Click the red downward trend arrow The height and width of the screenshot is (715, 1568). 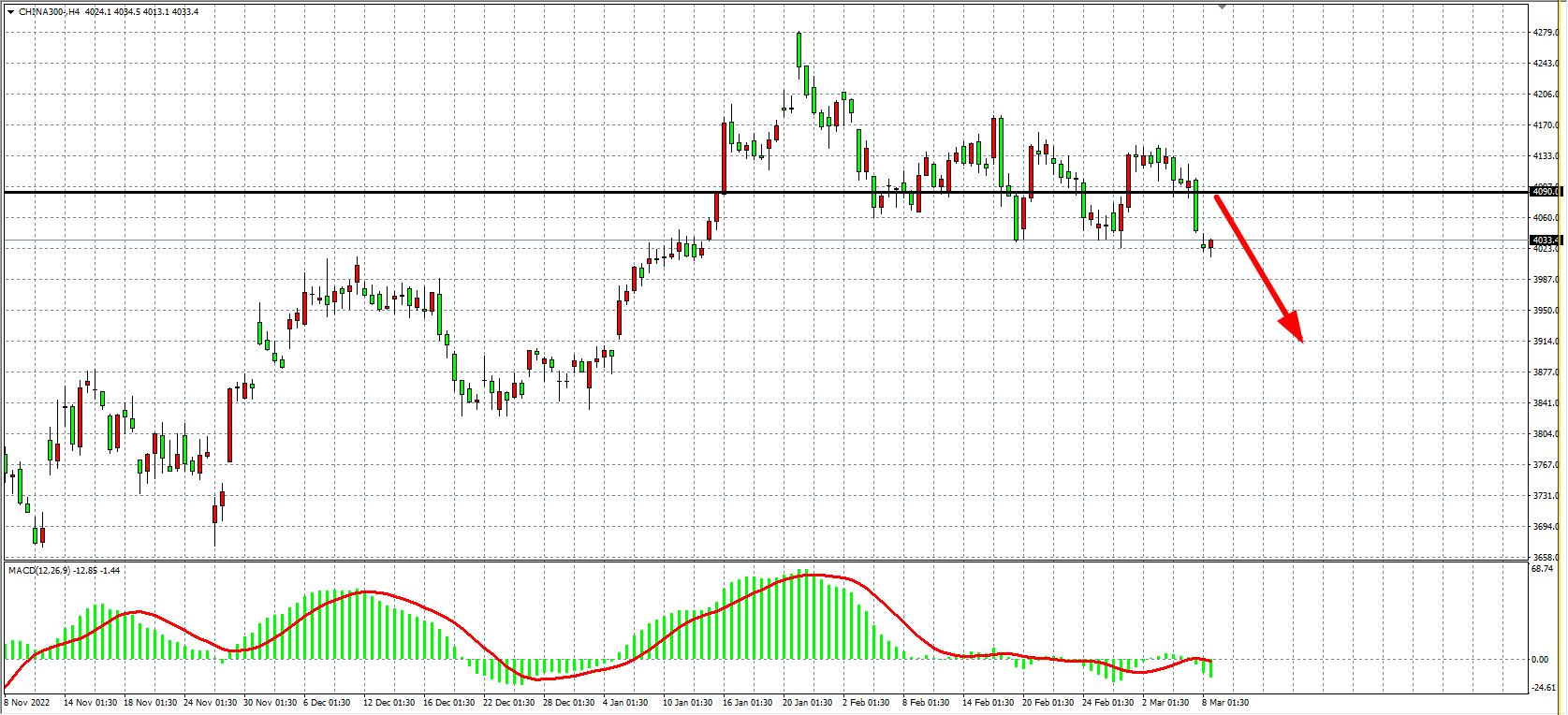(x=1257, y=267)
